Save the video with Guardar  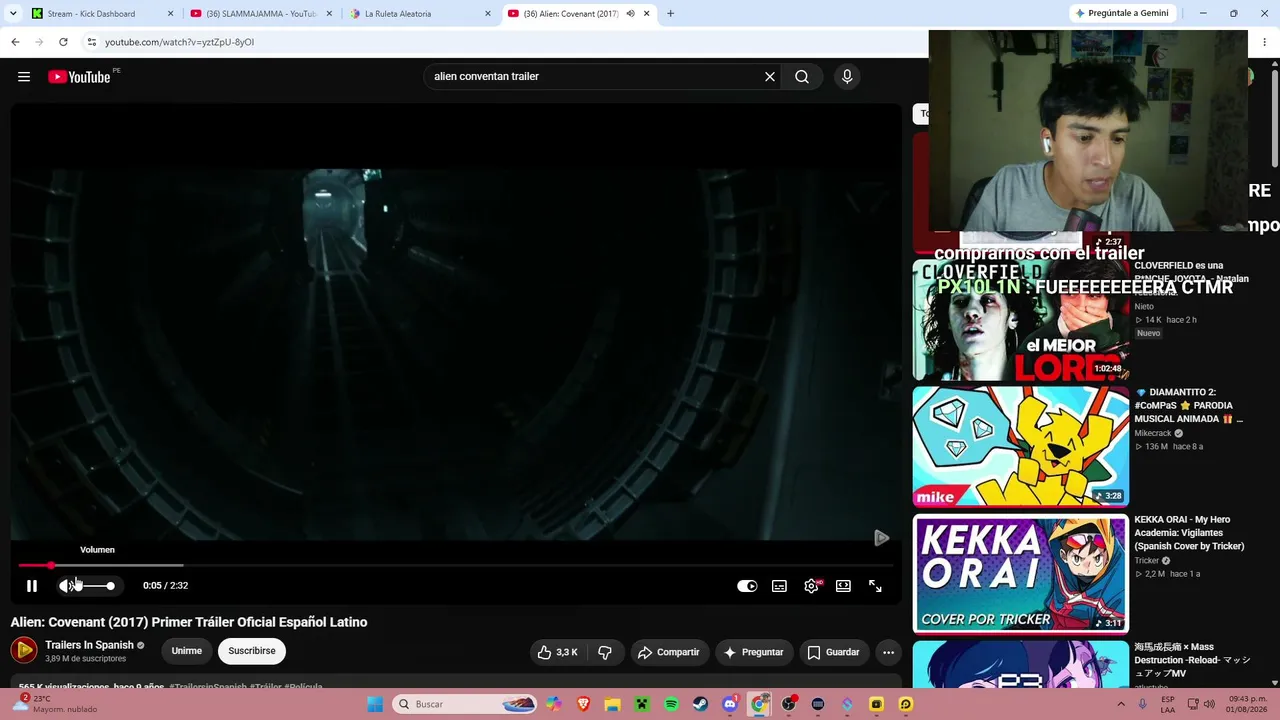(x=833, y=652)
